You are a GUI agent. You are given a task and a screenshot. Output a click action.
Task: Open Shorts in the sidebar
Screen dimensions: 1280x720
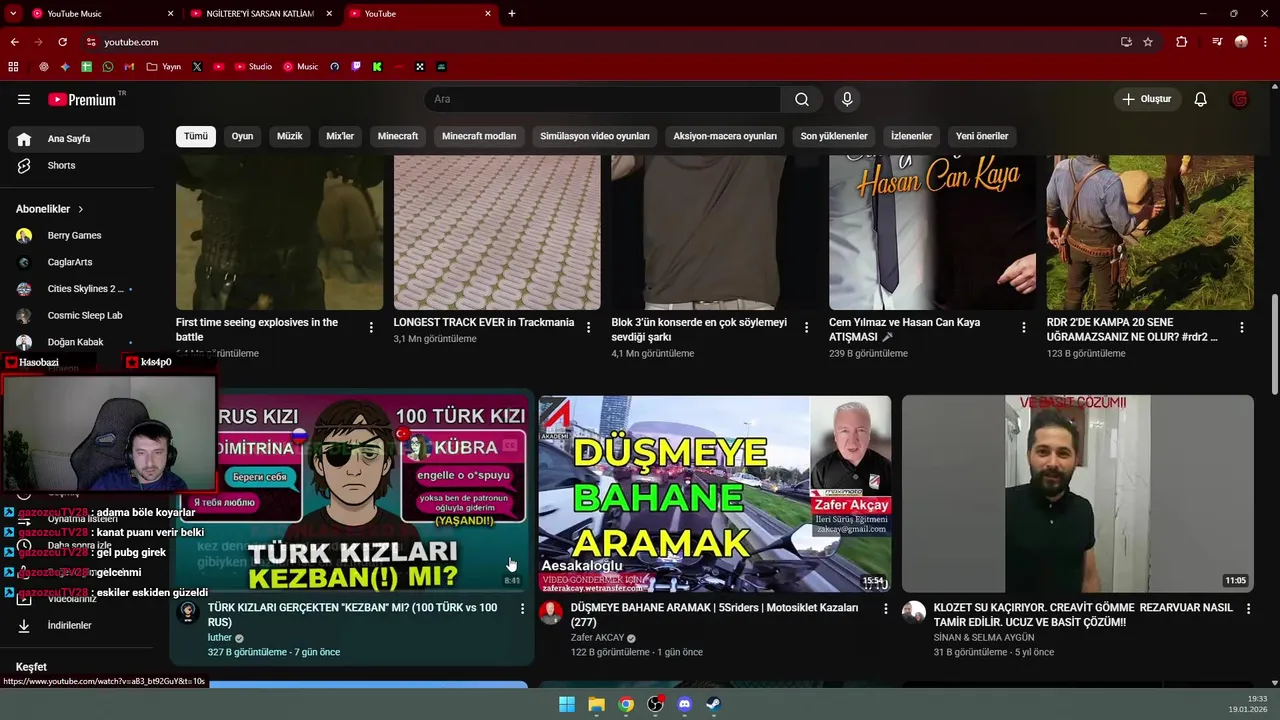76,165
